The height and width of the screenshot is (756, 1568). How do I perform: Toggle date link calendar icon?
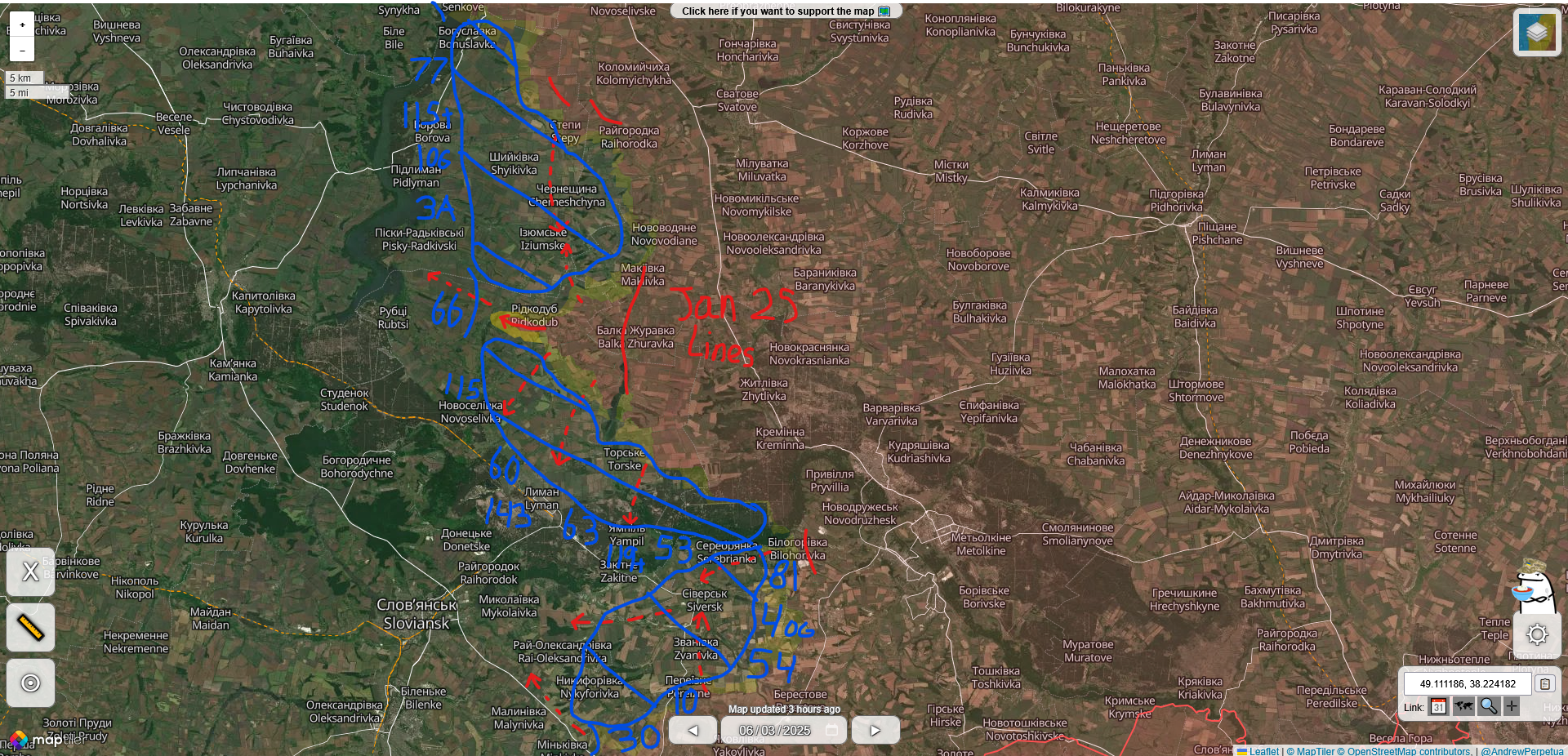pyautogui.click(x=1439, y=706)
